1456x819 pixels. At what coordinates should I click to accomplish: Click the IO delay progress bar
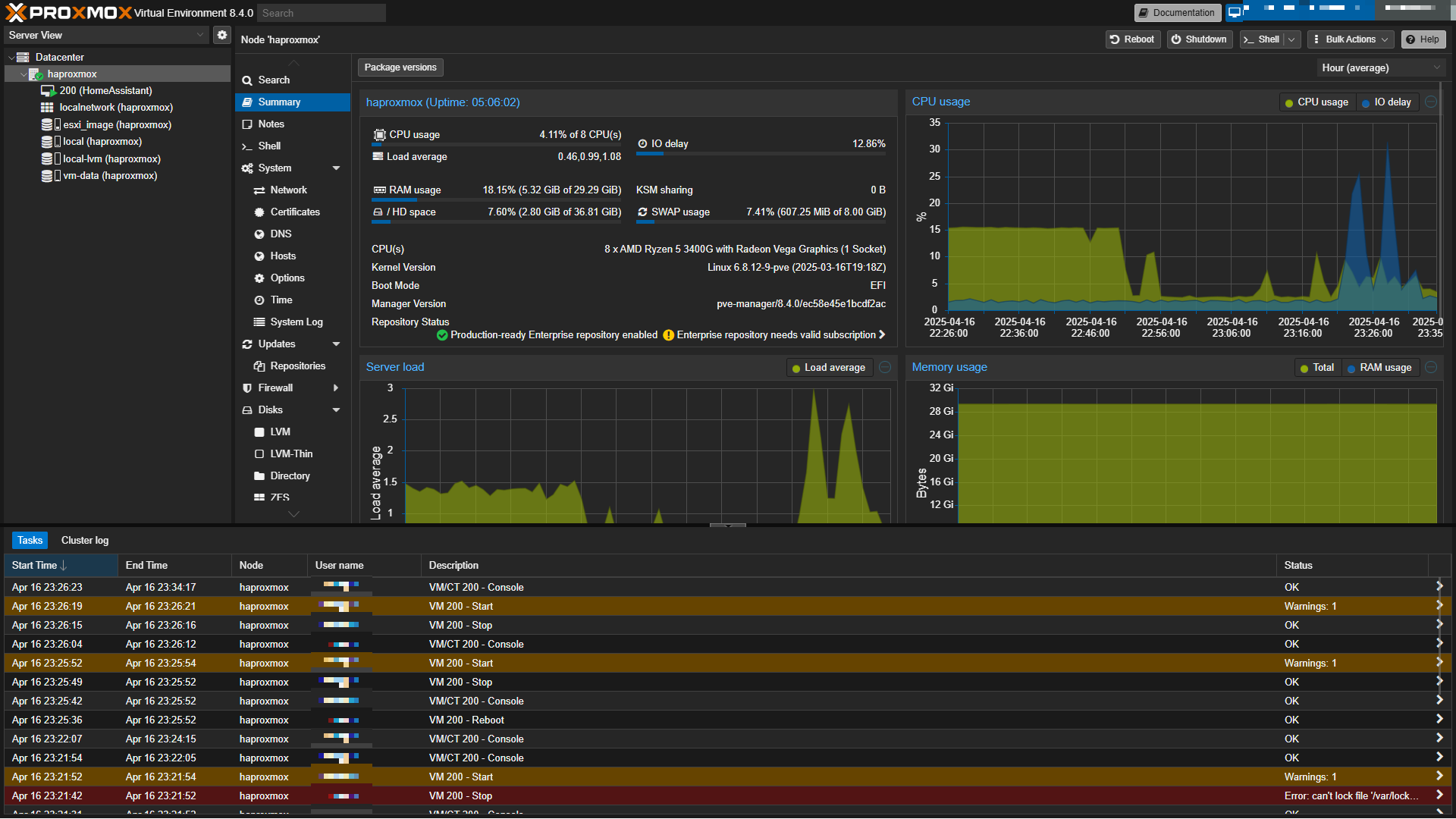(x=761, y=154)
